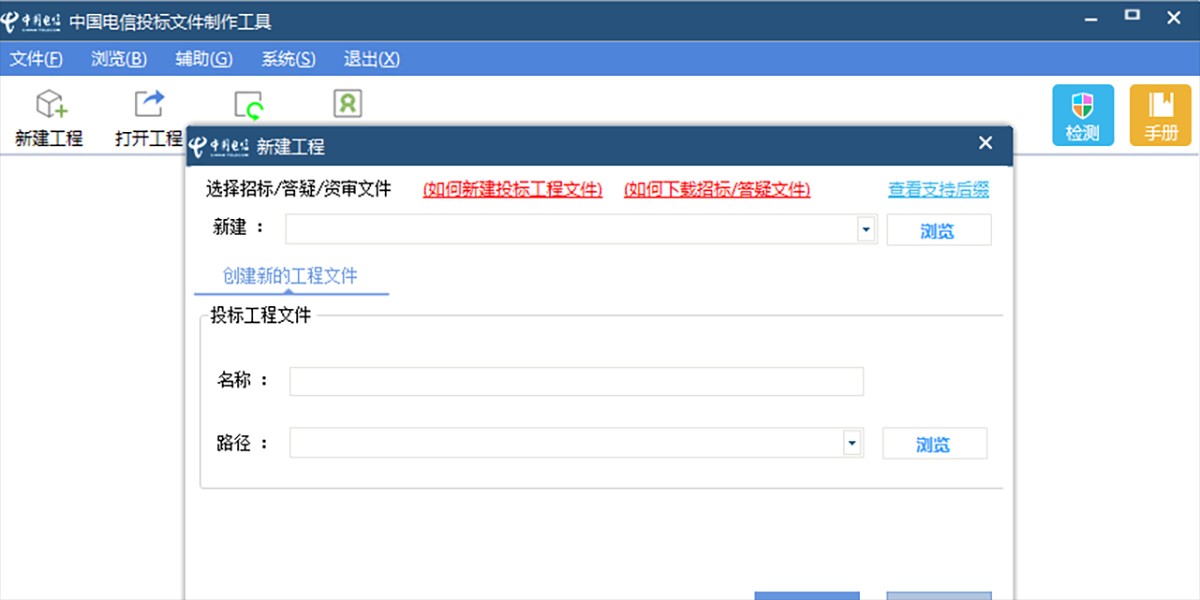
Task: Switch to the 创建新的工程文件 tab
Action: click(290, 276)
